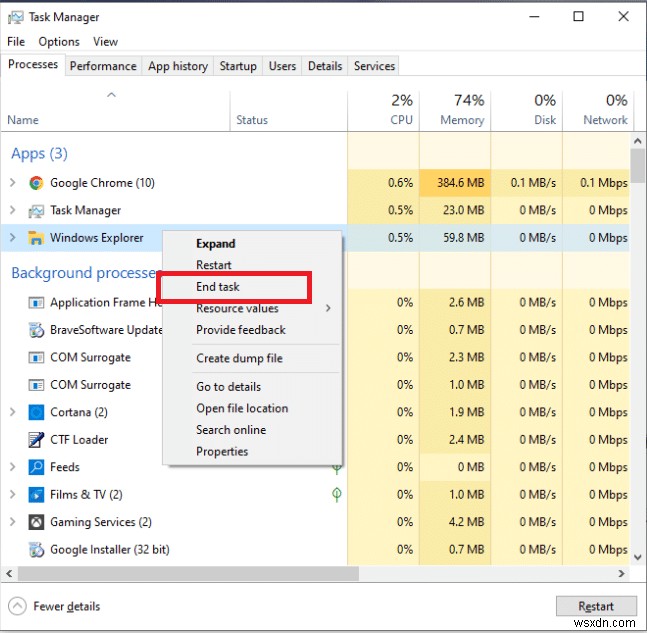This screenshot has width=647, height=633.
Task: Click the Feeds magnifier icon
Action: click(36, 467)
